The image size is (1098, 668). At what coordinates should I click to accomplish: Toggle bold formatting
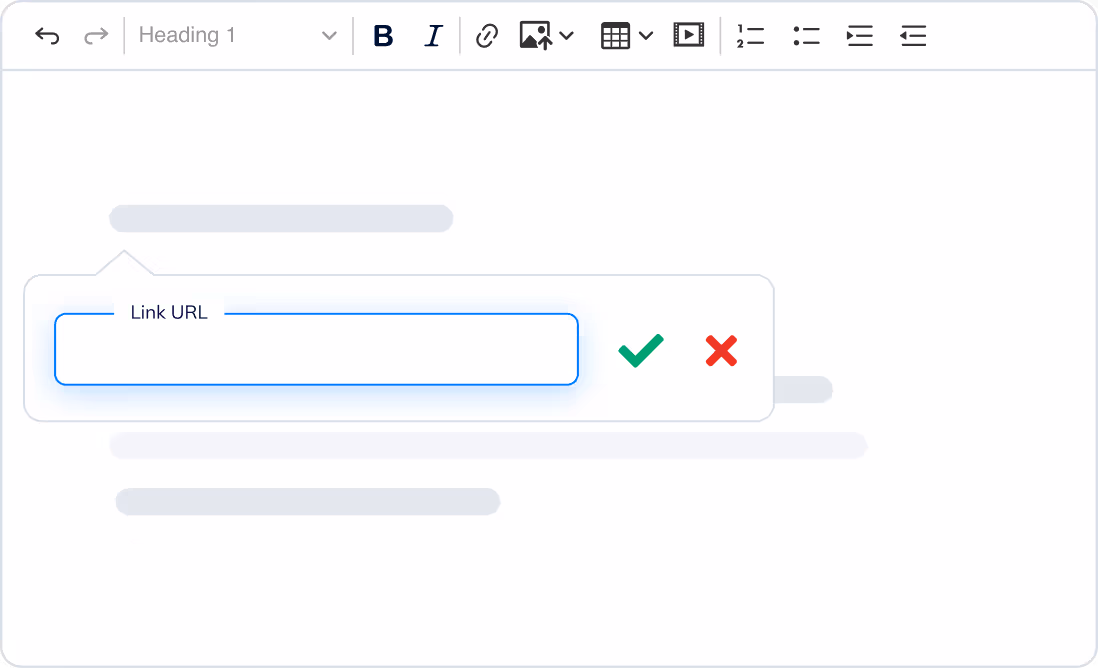coord(383,36)
